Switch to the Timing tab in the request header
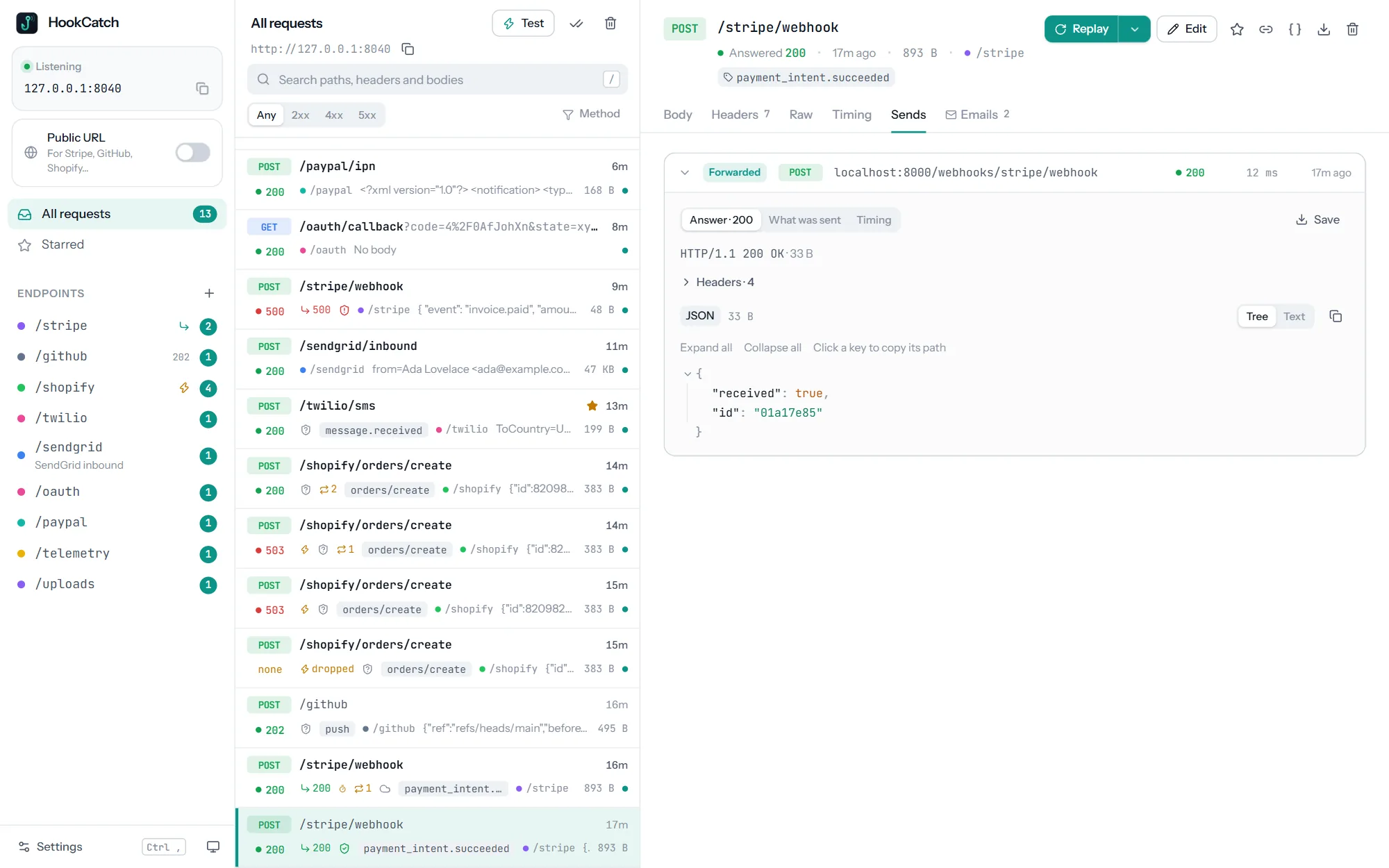Screen dimensions: 1389x868 (851, 115)
